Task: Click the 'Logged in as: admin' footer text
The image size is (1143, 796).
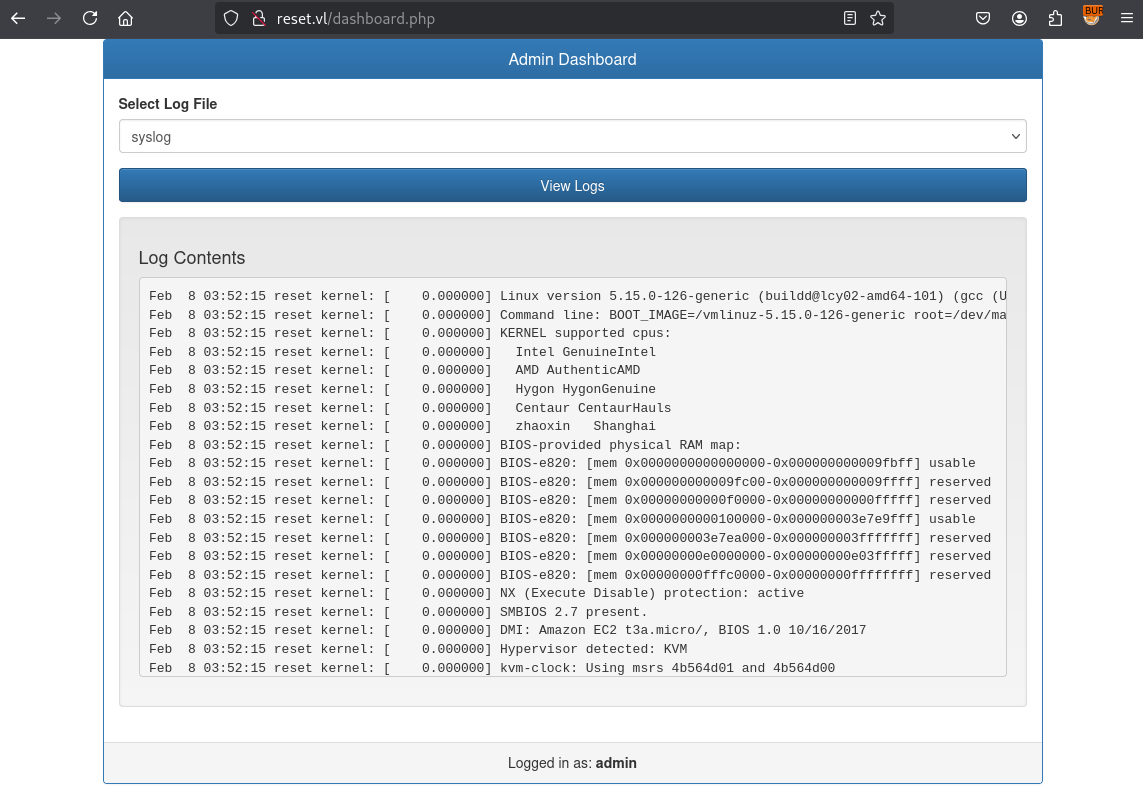Action: pos(572,763)
